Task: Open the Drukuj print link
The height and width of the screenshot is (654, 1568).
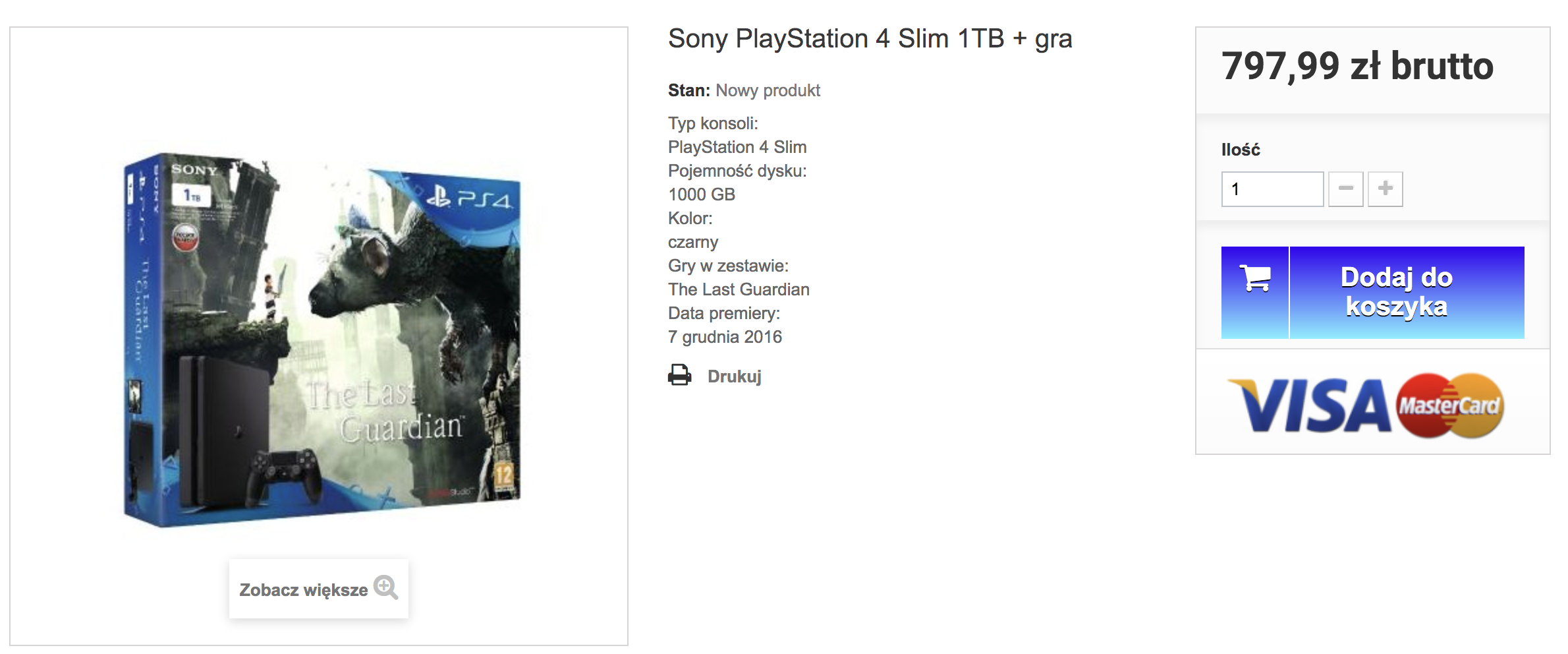Action: 734,376
